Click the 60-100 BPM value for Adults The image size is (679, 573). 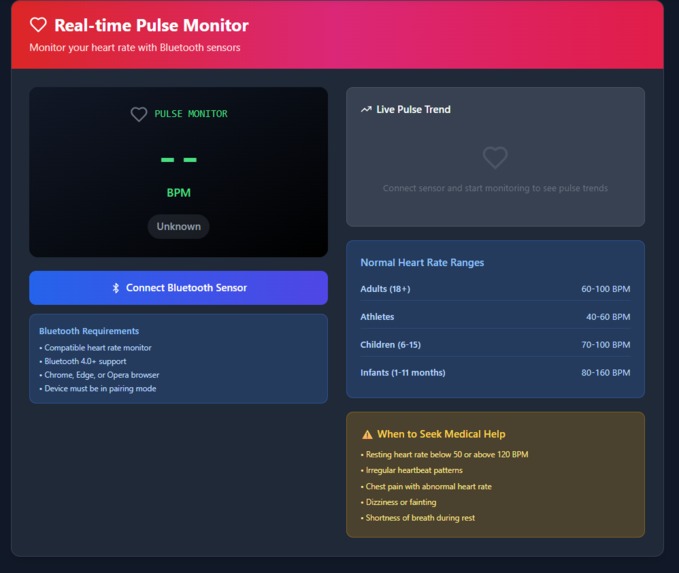point(605,289)
